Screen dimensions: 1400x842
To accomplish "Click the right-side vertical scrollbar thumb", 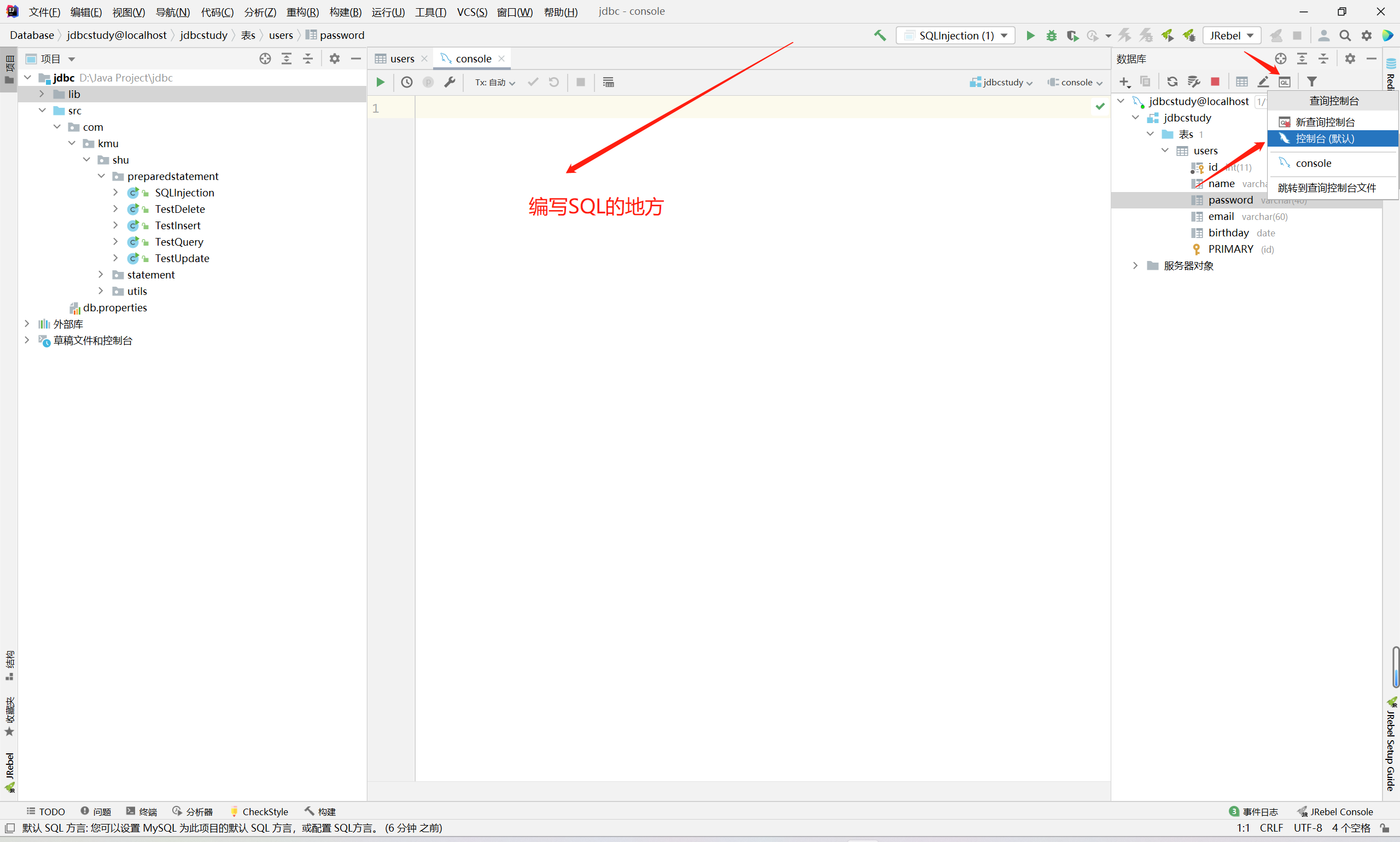I will click(1396, 667).
